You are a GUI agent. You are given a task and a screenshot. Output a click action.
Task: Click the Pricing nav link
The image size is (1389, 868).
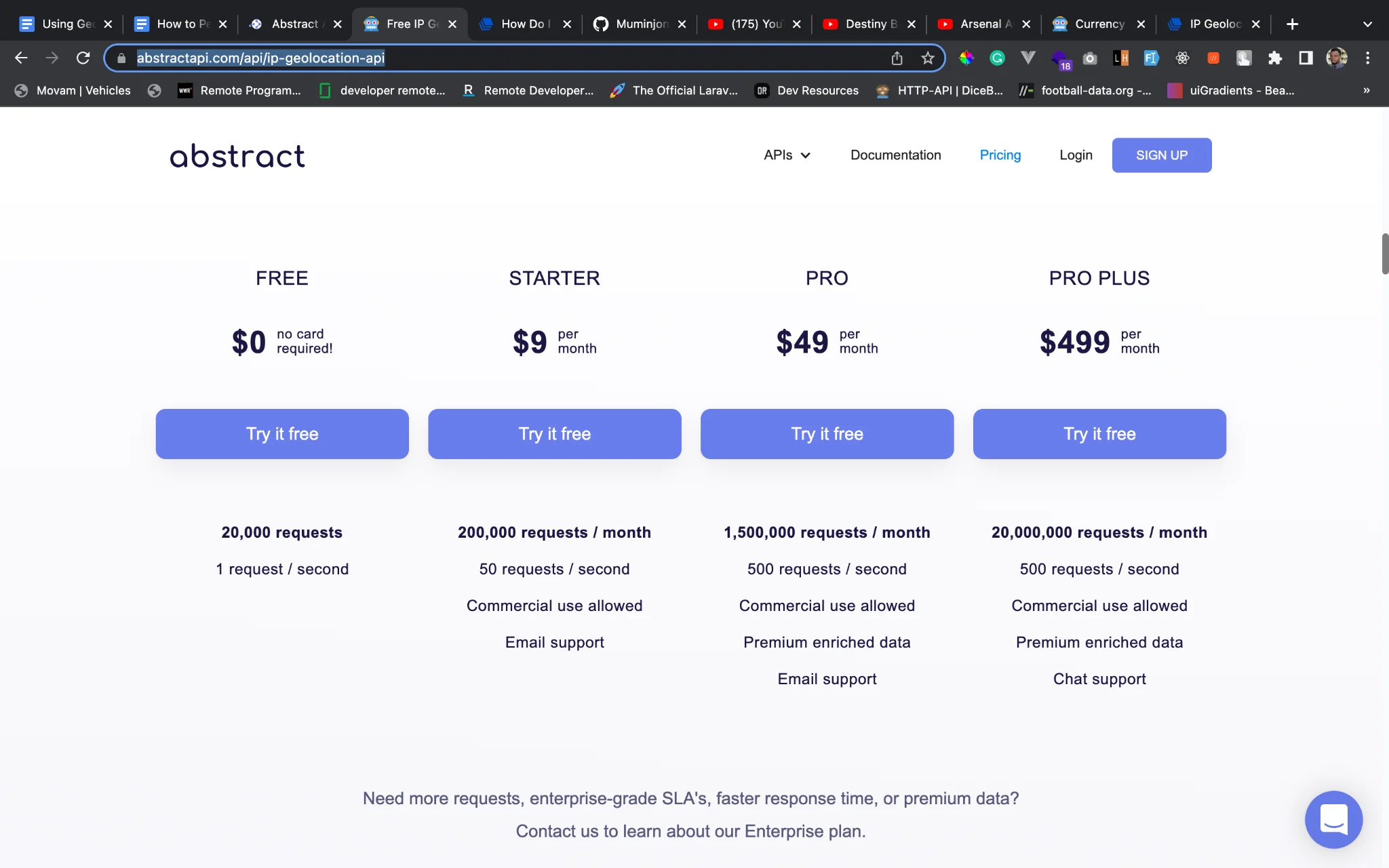coord(1000,155)
